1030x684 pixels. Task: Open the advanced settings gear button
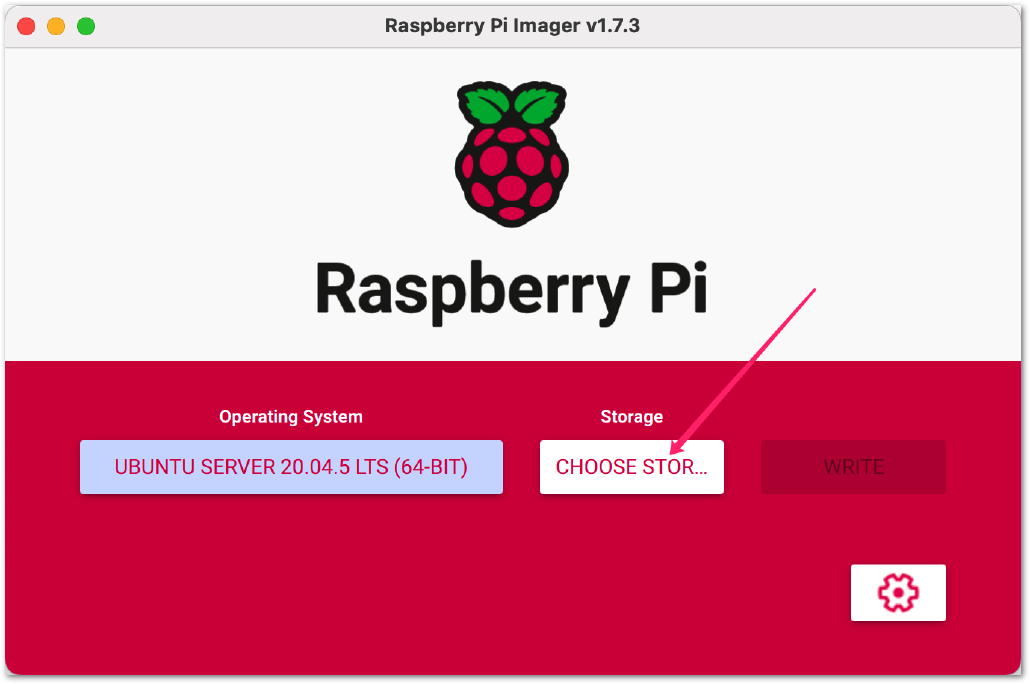coord(898,592)
